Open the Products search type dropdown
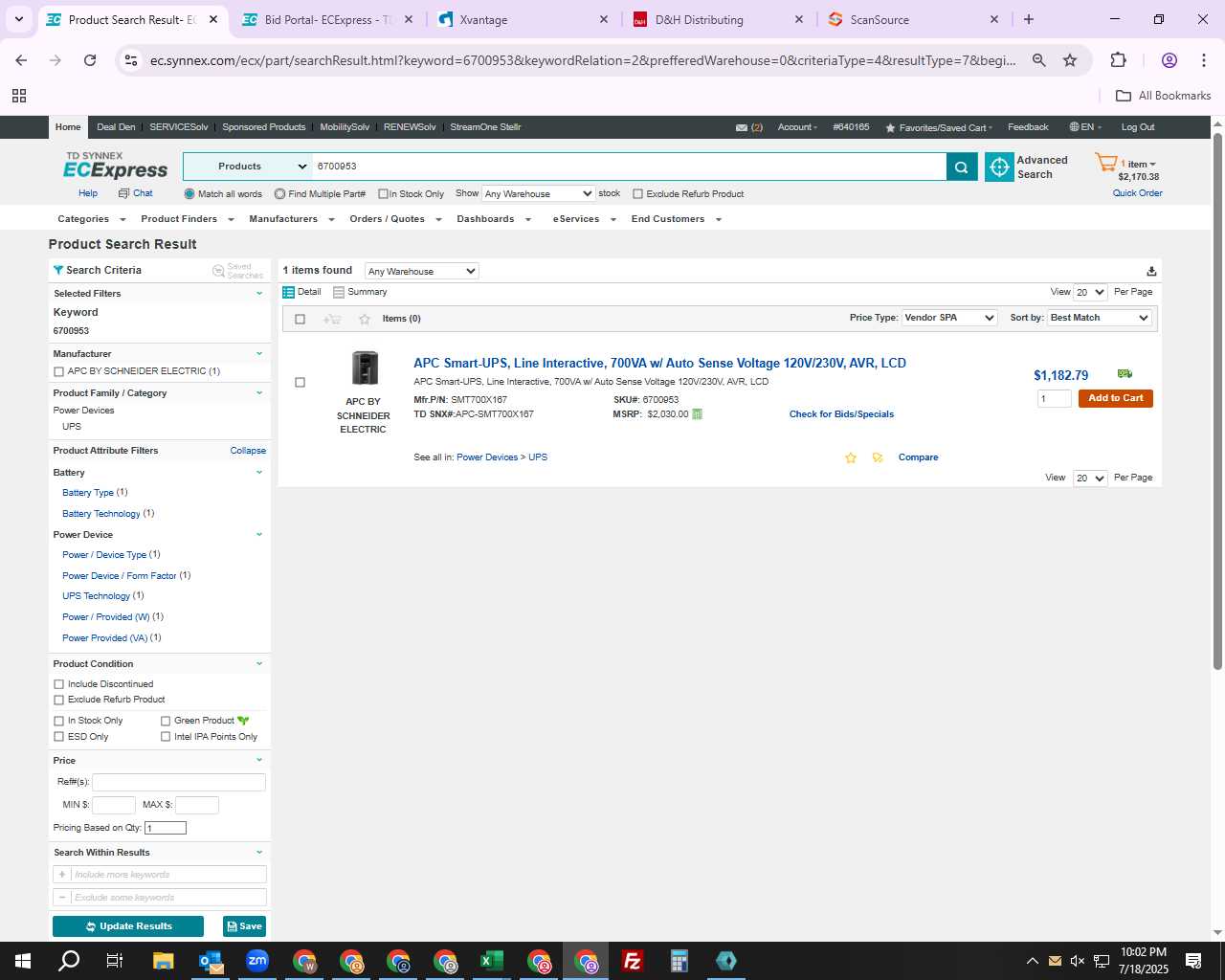Screen dimensions: 1225x980 (x=248, y=167)
